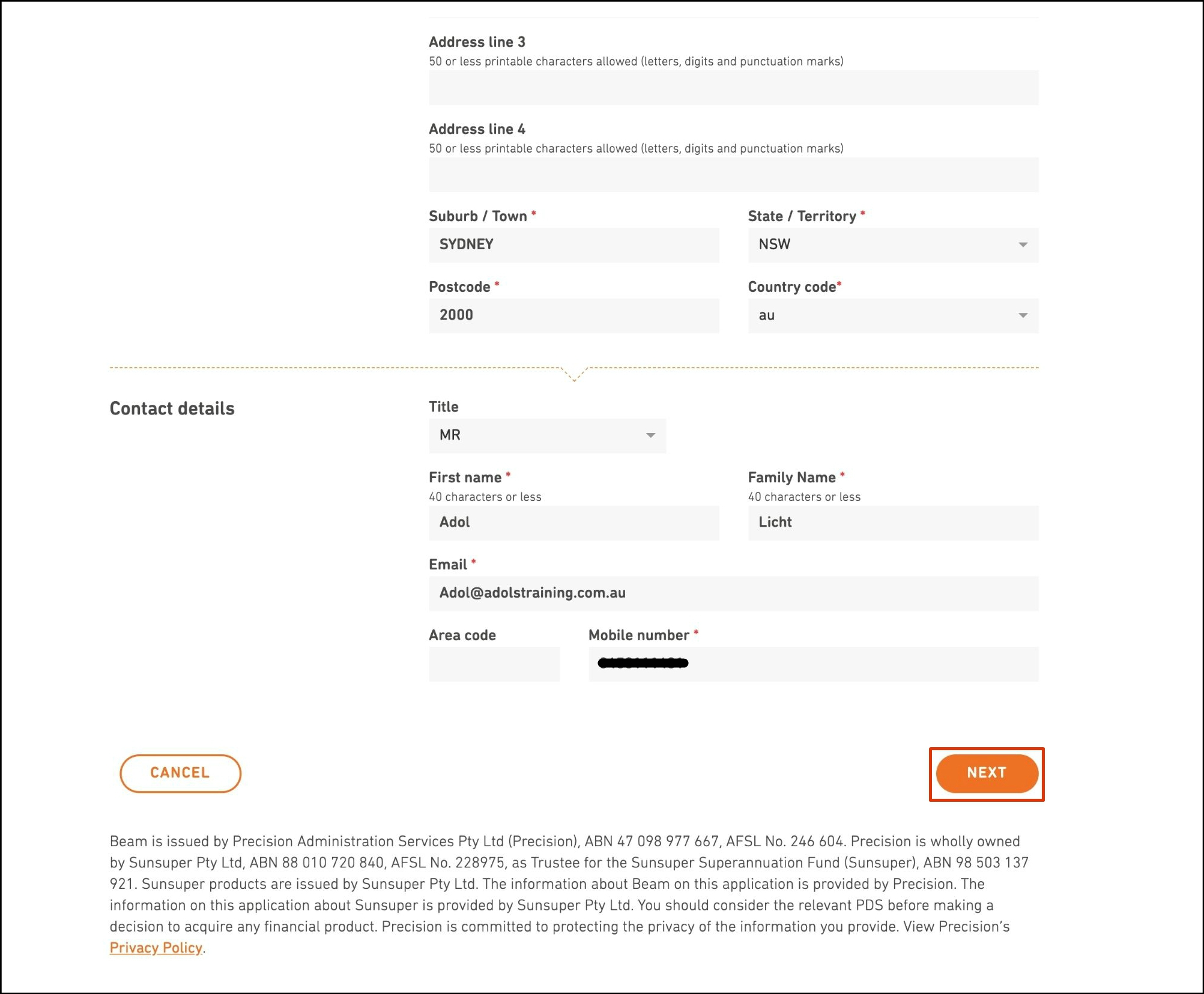This screenshot has width=1204, height=994.
Task: Focus the Email address input field
Action: coord(733,593)
